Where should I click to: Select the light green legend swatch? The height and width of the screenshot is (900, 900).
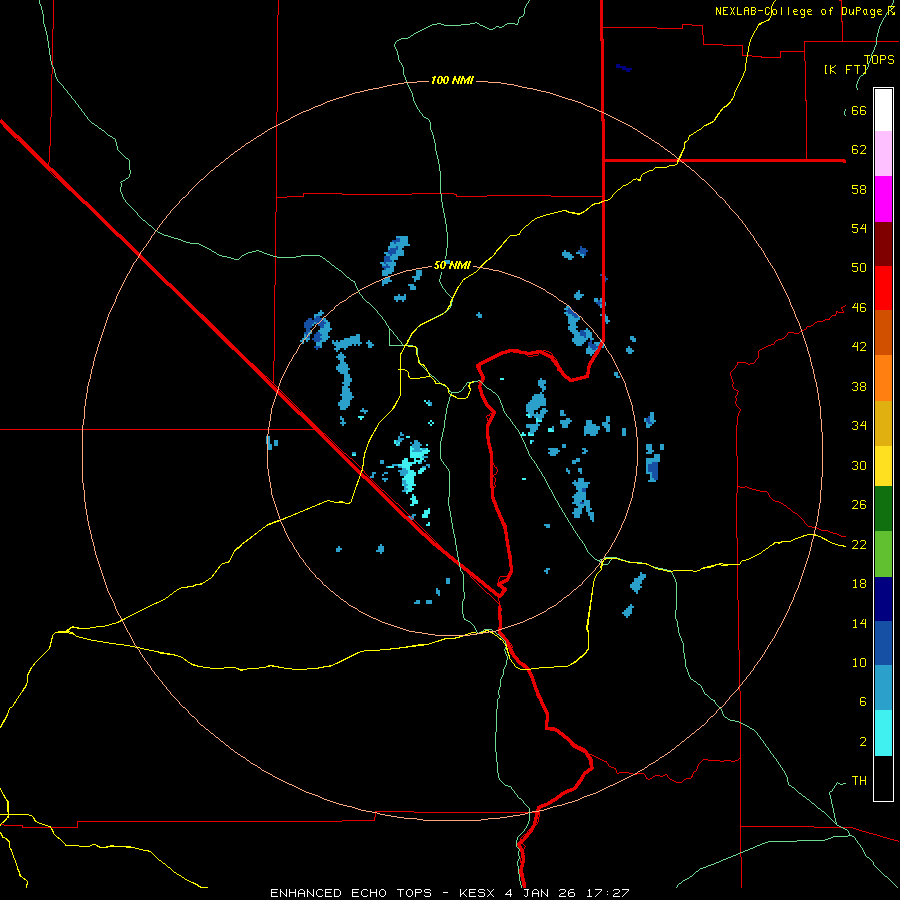pos(883,554)
